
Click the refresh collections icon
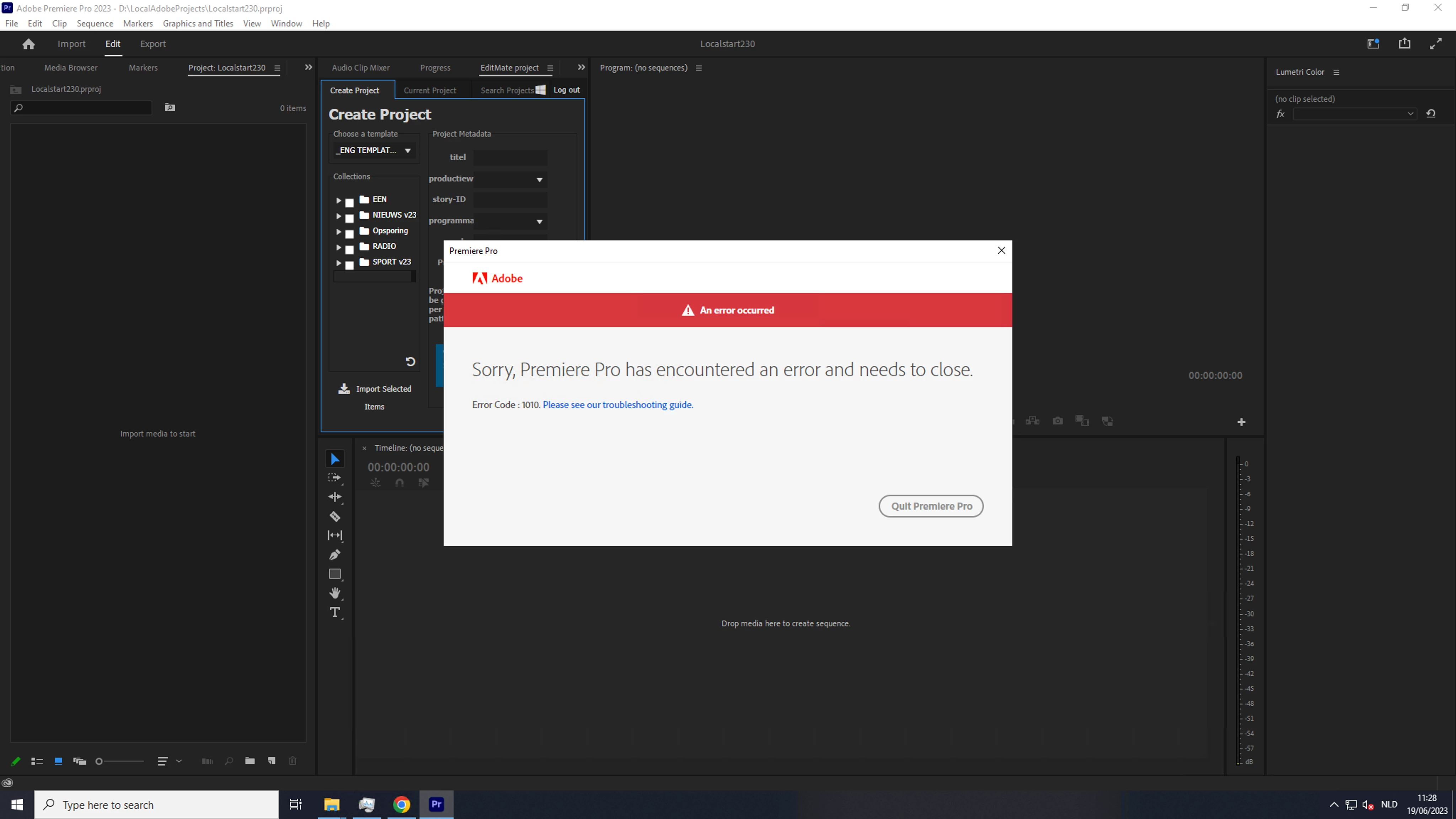[410, 362]
